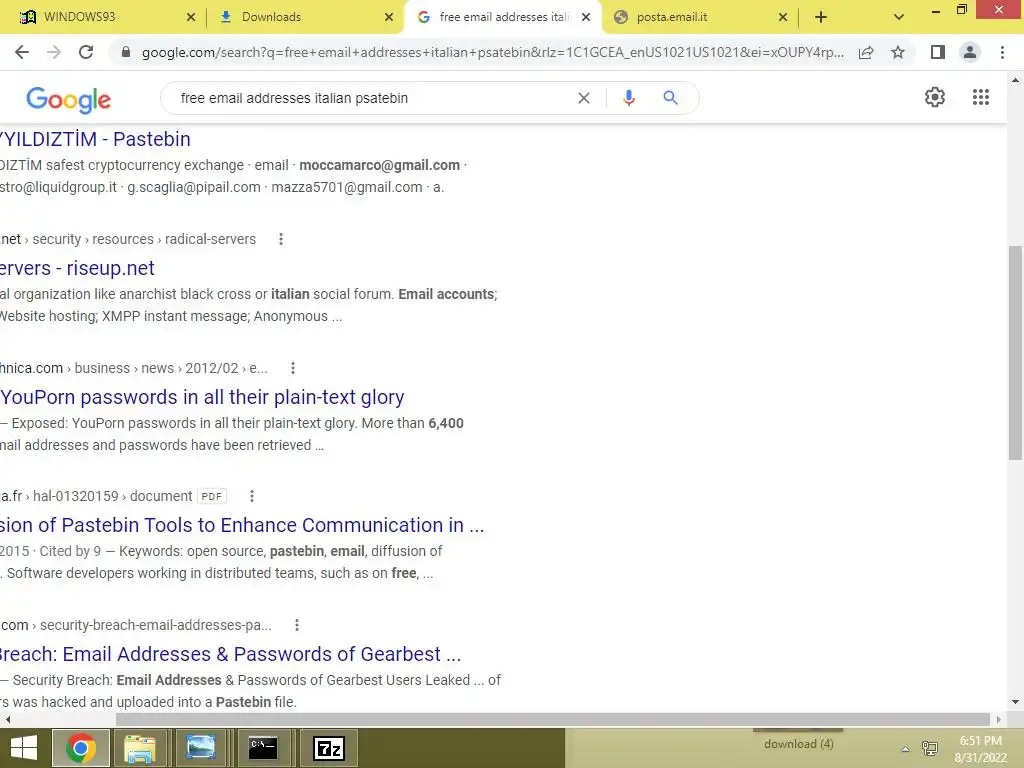This screenshot has width=1024, height=768.
Task: Open more options for the riseup.net result
Action: 281,239
